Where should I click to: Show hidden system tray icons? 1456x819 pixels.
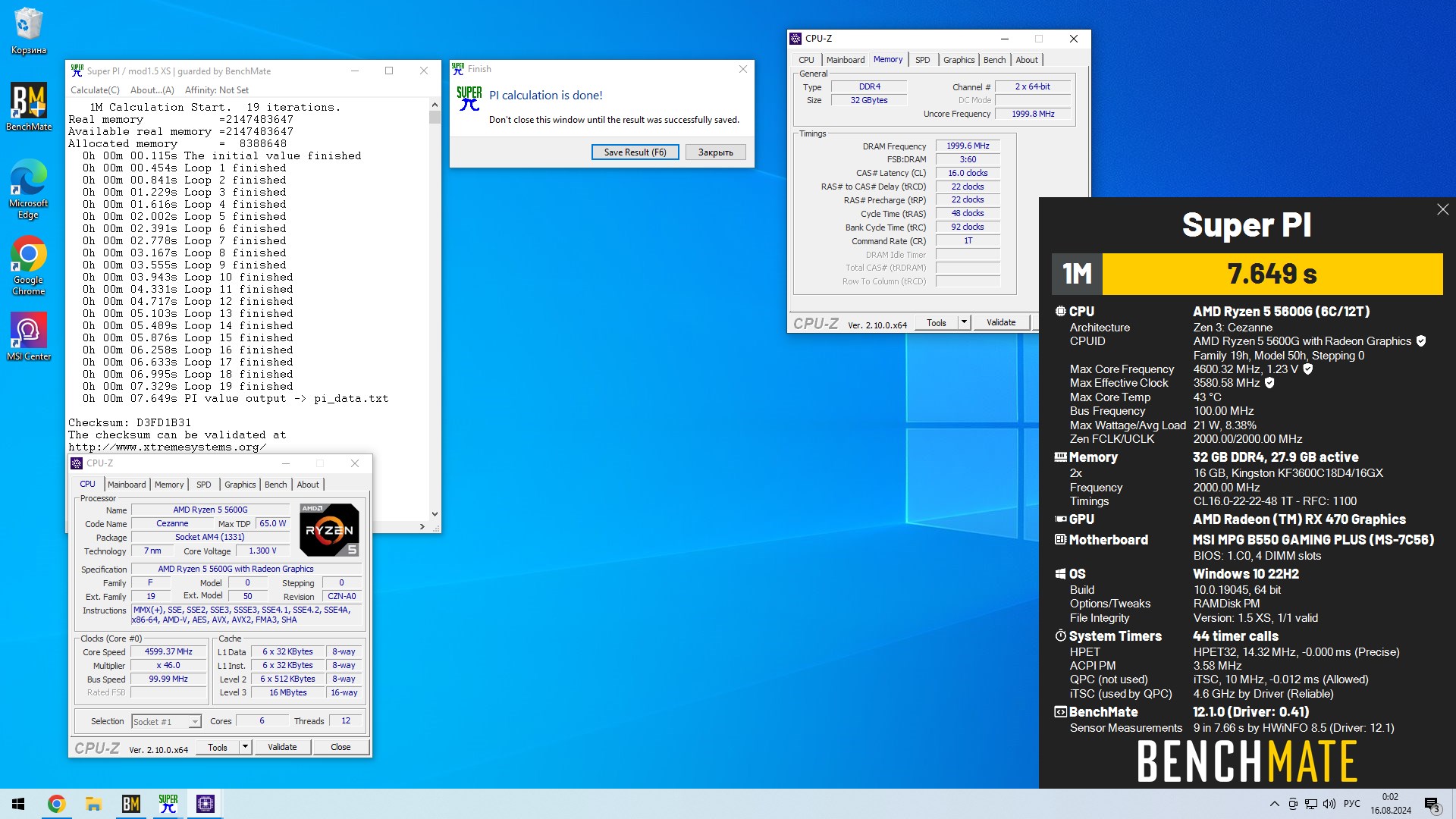tap(1274, 804)
